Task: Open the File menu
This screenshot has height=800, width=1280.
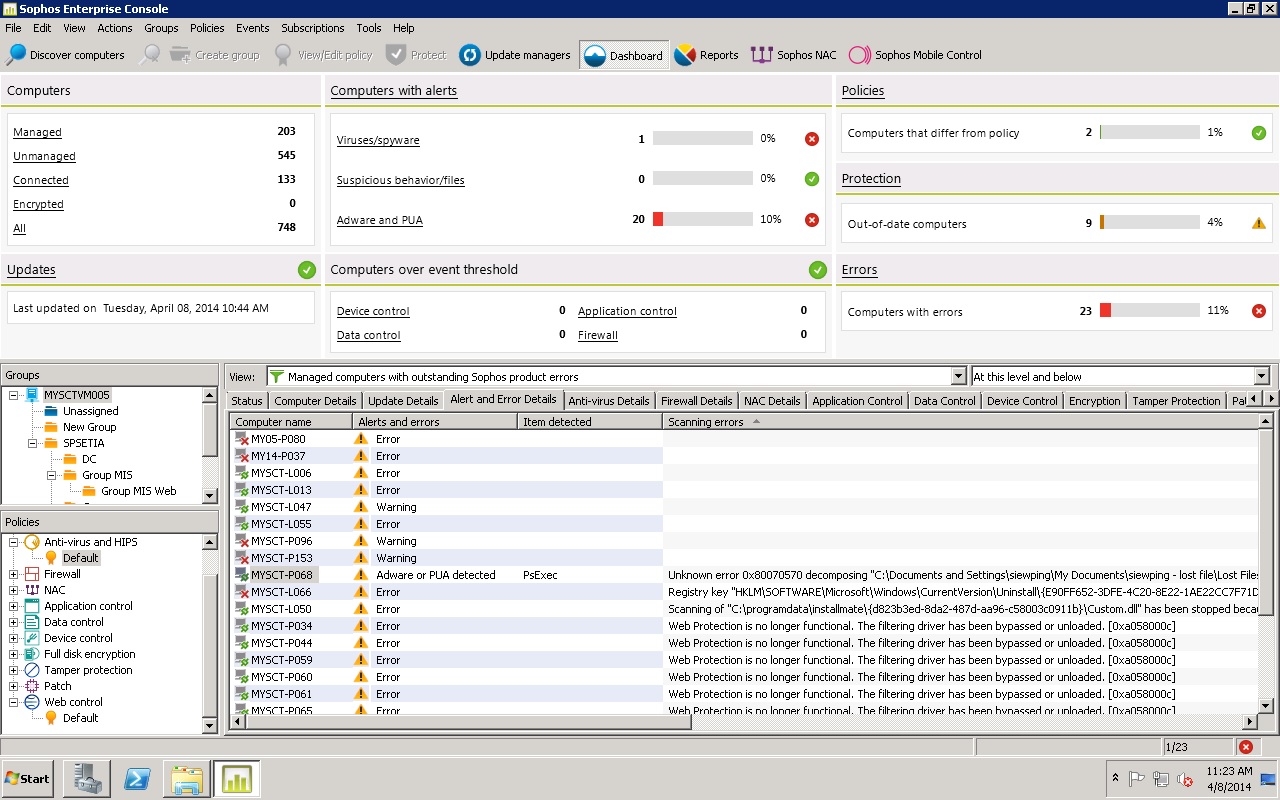Action: click(x=13, y=28)
